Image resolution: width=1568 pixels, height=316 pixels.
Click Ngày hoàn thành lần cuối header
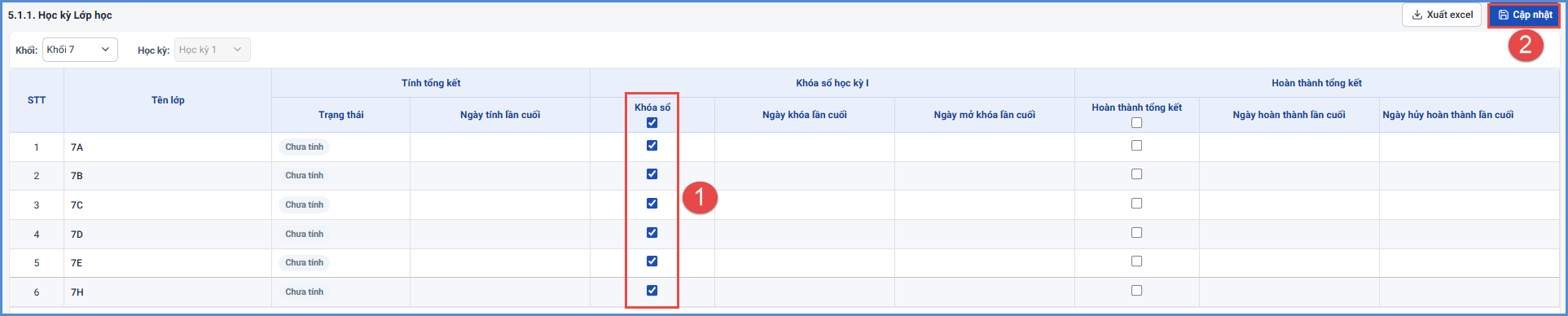click(x=1289, y=115)
